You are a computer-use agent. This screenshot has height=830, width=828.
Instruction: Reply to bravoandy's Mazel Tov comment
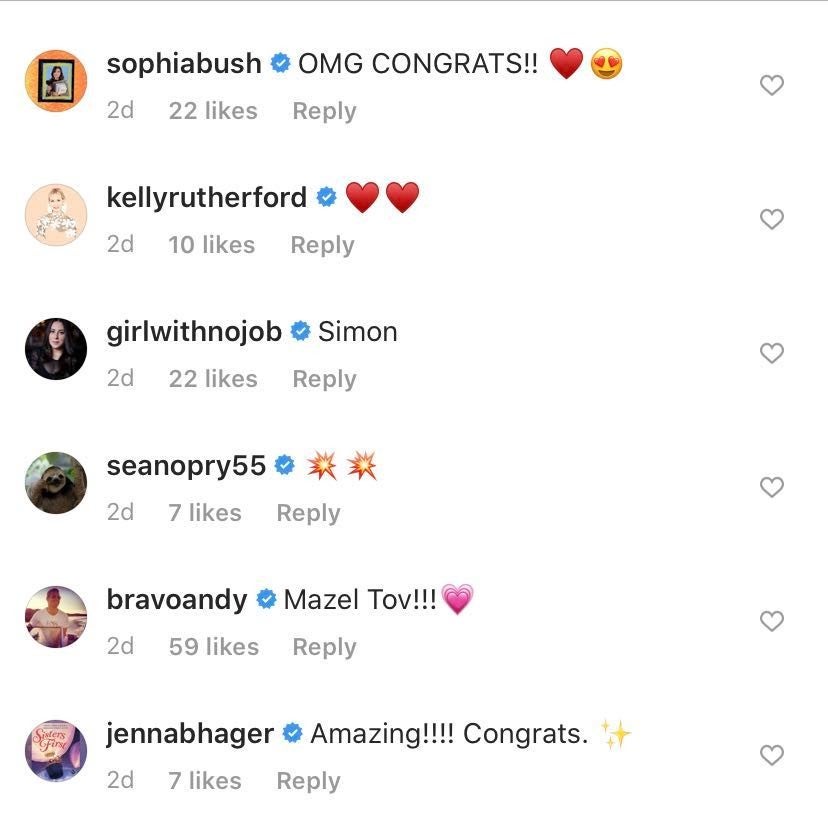click(x=324, y=647)
